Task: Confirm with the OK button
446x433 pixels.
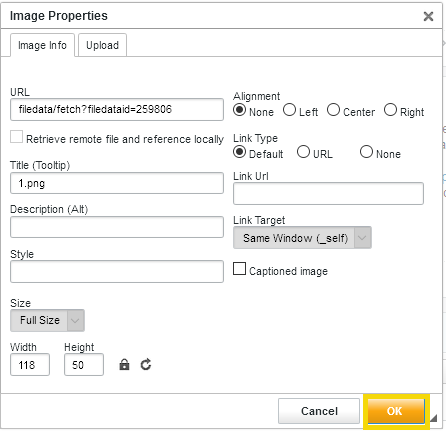Action: click(396, 411)
